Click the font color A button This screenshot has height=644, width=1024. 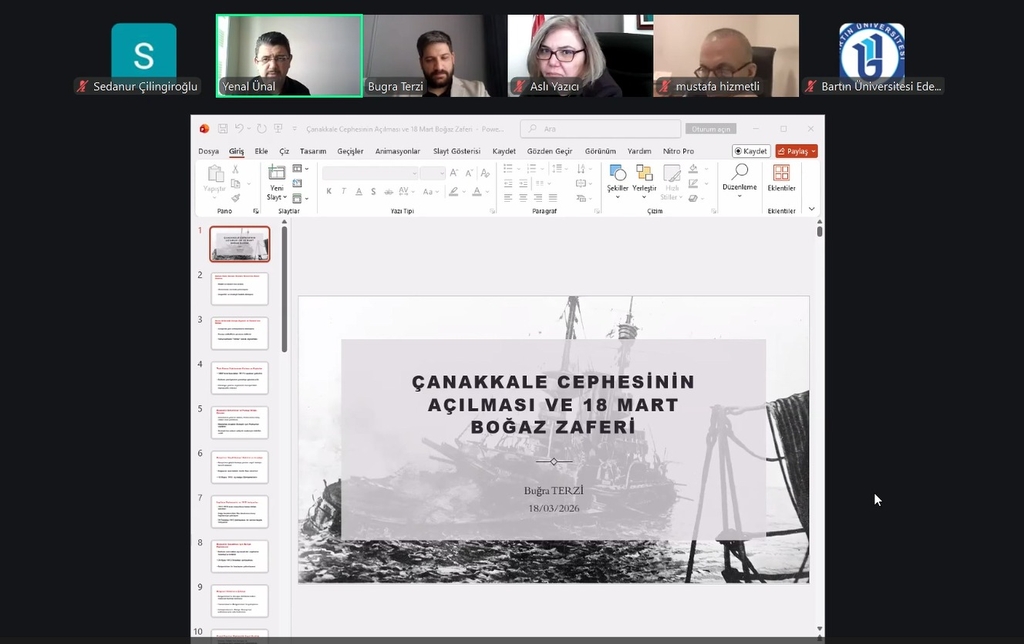[x=477, y=192]
